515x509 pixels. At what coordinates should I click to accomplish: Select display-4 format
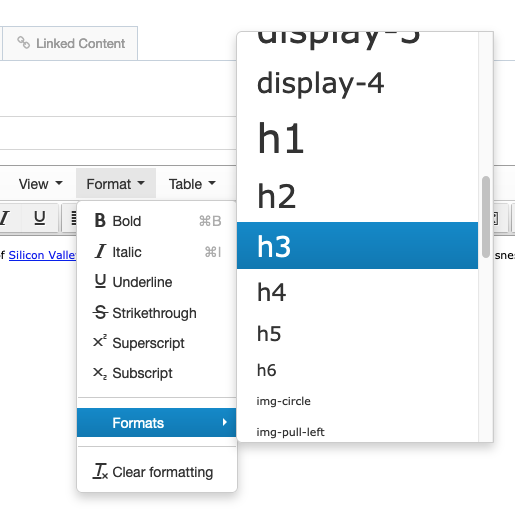click(x=357, y=83)
